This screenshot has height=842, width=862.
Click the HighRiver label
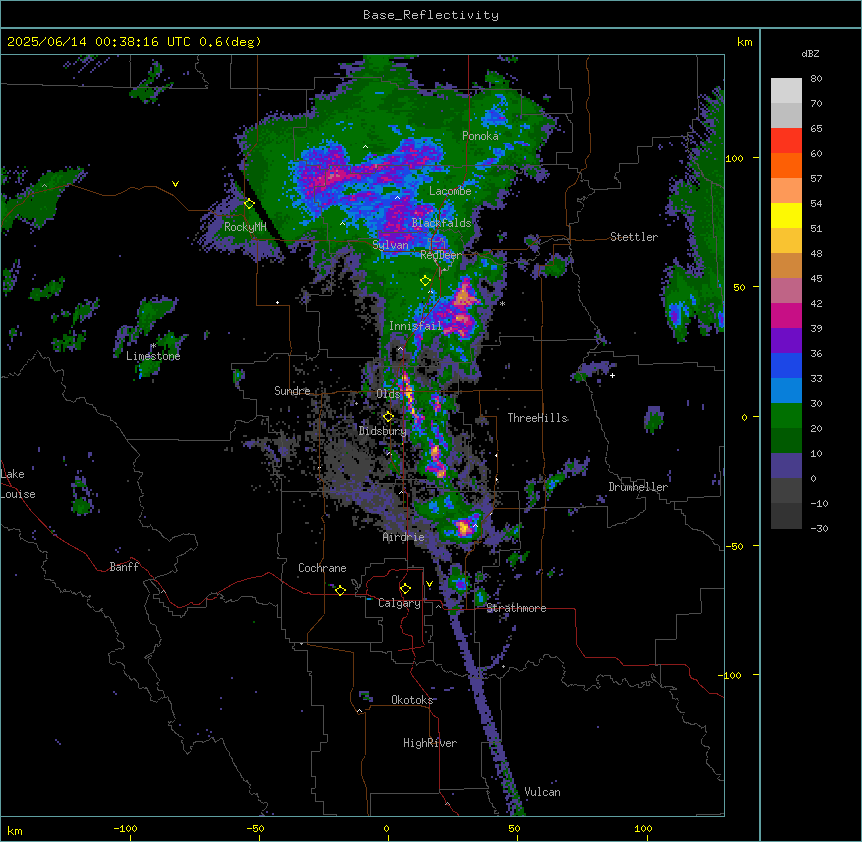click(430, 743)
